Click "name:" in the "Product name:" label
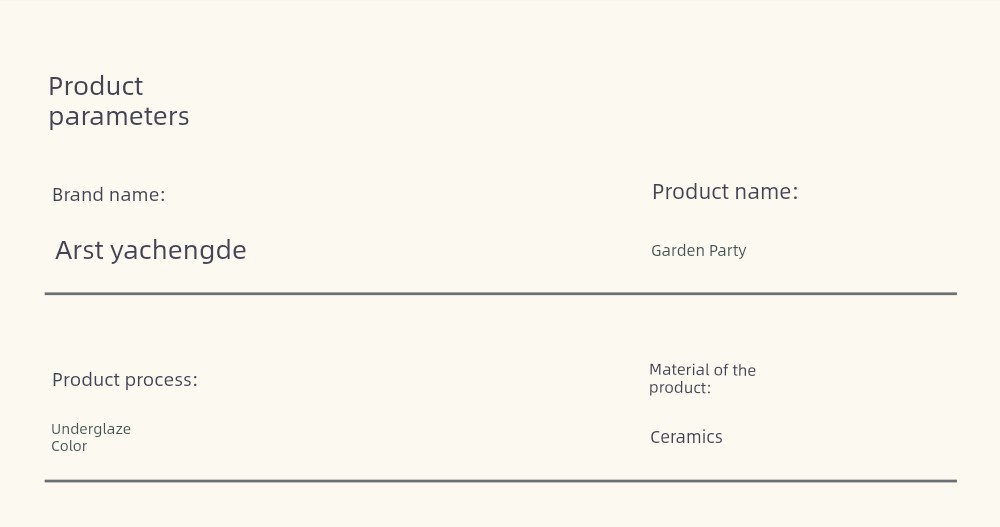The height and width of the screenshot is (527, 1000). pyautogui.click(x=767, y=192)
